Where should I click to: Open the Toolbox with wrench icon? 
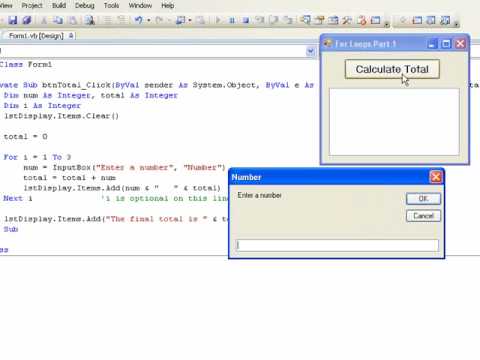coord(347,20)
